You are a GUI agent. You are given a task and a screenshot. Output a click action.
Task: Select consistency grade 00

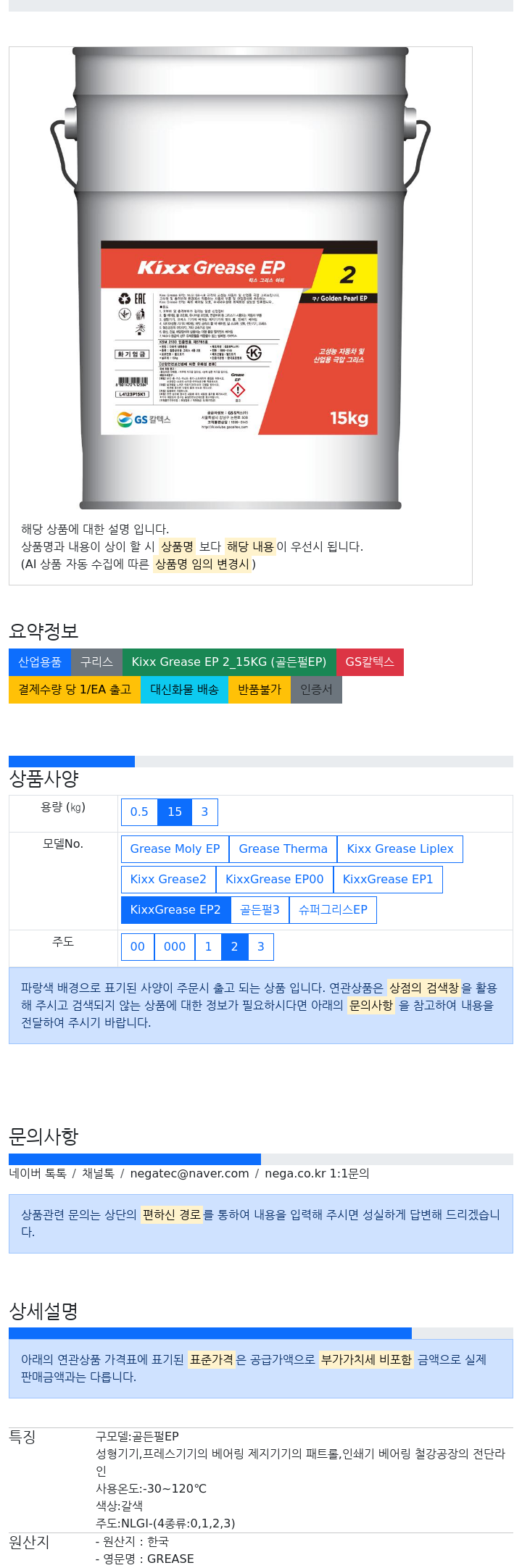tap(138, 946)
